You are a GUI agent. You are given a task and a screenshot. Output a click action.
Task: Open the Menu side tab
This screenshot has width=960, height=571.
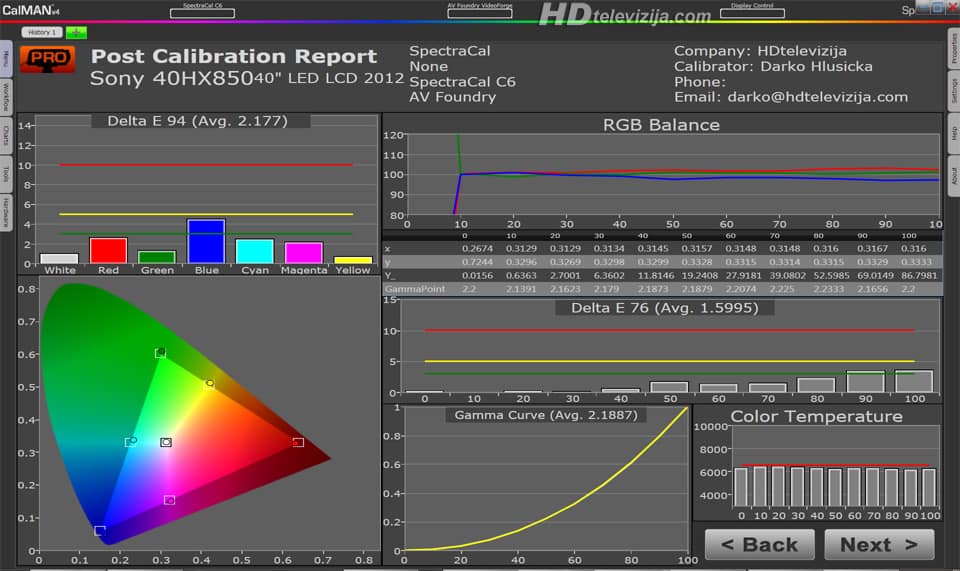click(x=5, y=58)
